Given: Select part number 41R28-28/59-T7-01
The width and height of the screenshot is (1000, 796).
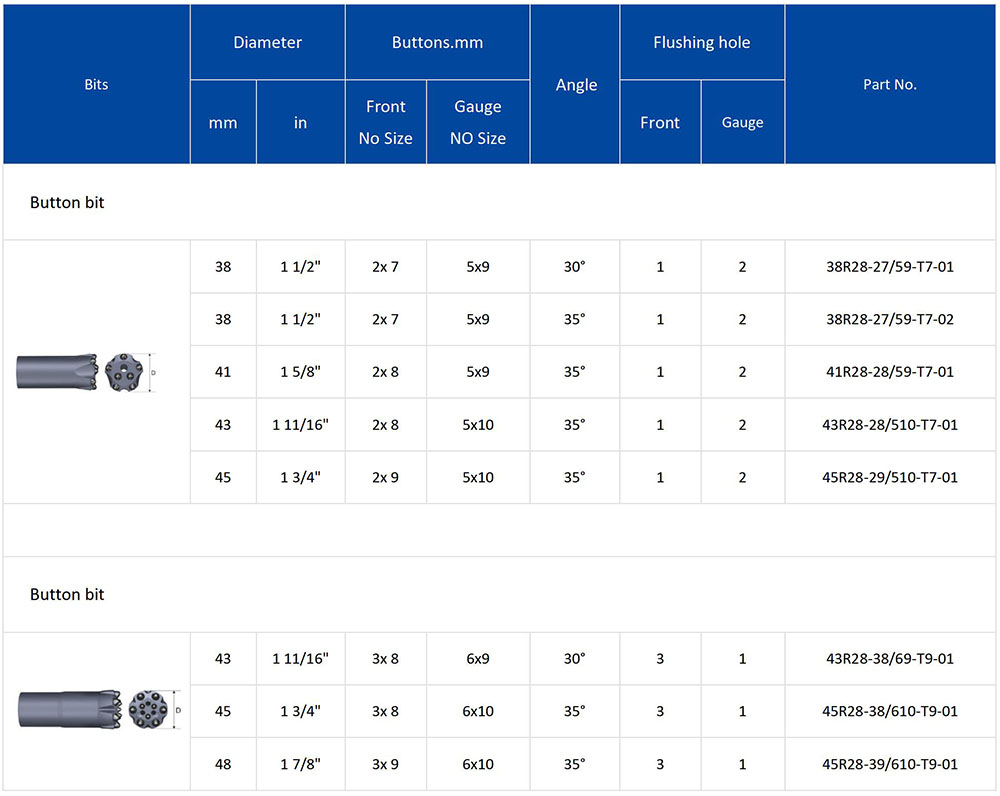Looking at the screenshot, I should click(x=889, y=372).
